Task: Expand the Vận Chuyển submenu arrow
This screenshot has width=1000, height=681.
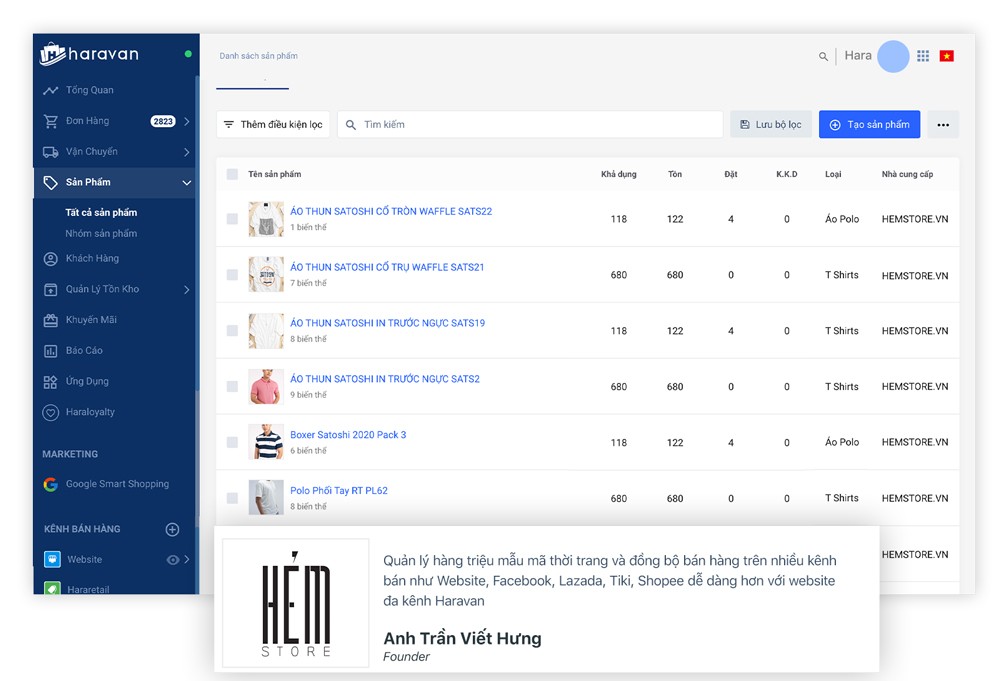Action: (x=186, y=152)
